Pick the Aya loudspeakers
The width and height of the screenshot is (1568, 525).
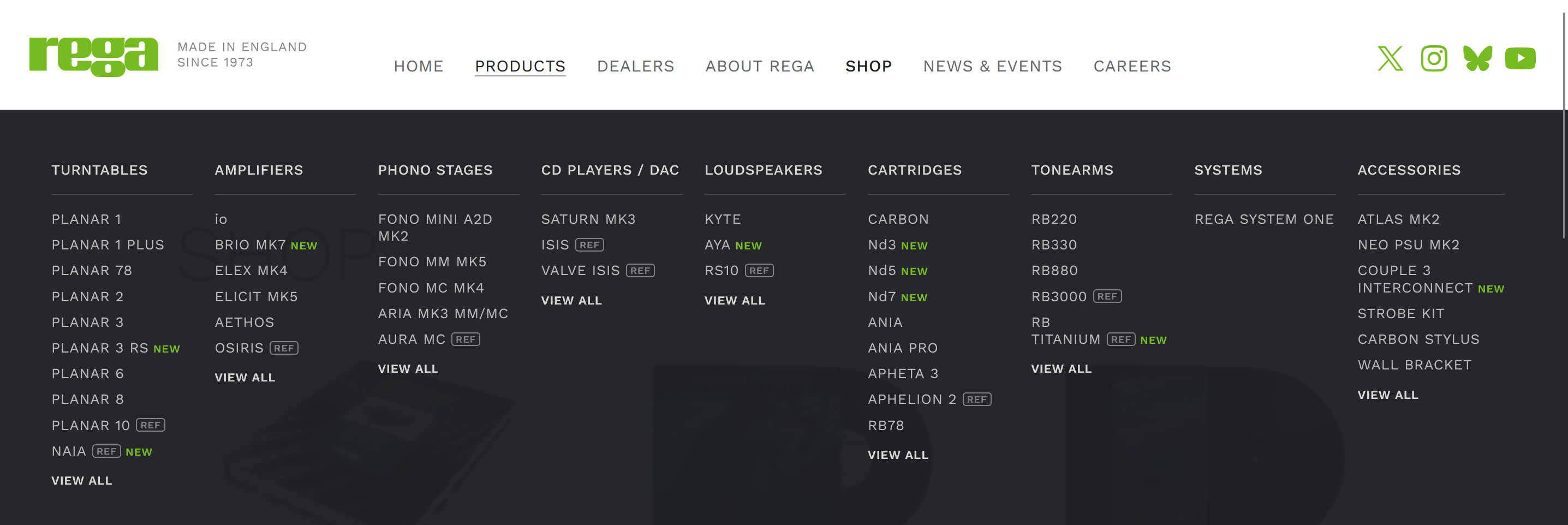[717, 244]
